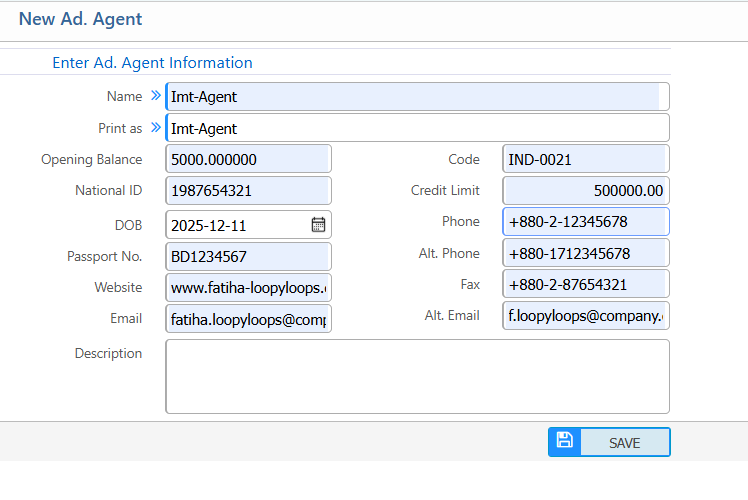
Task: Focus the DOB date text field
Action: (x=235, y=224)
